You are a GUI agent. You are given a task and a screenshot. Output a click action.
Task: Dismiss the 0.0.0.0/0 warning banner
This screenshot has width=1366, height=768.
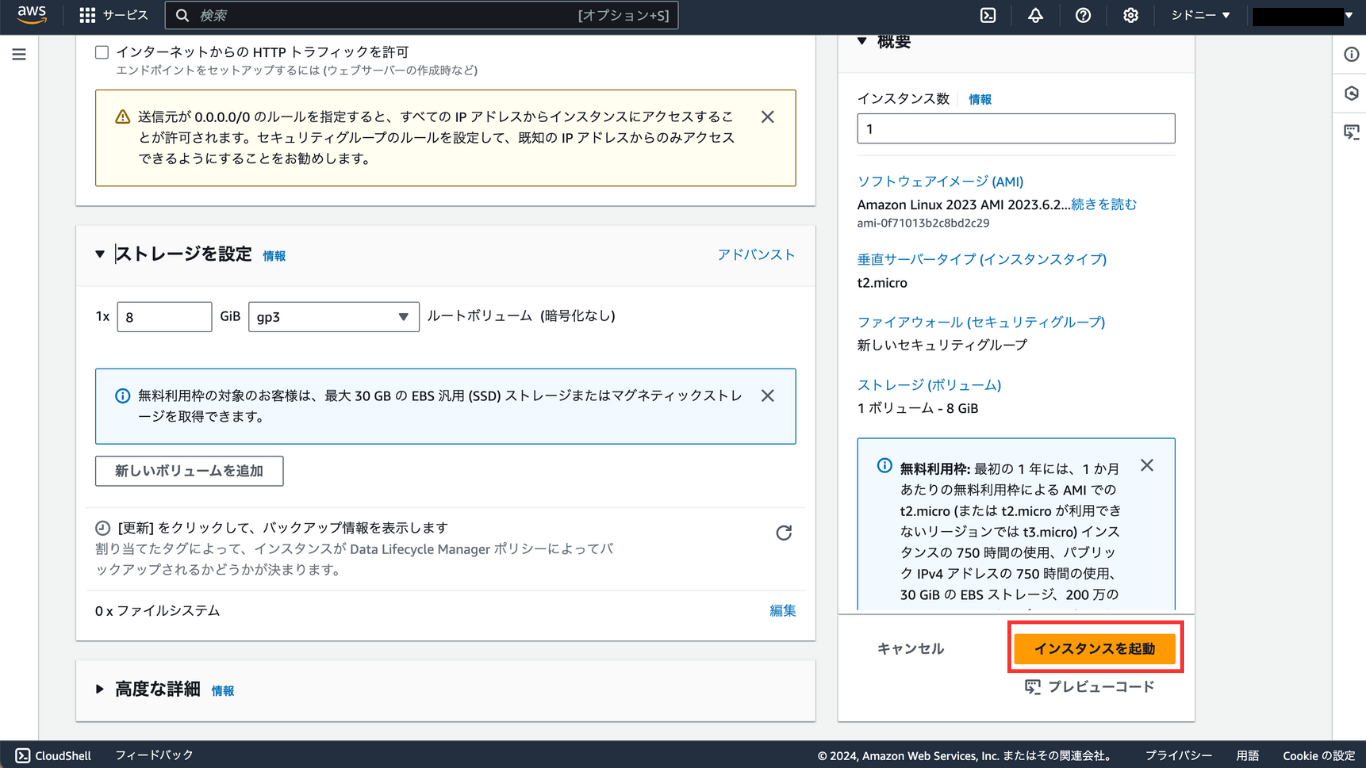[x=768, y=117]
